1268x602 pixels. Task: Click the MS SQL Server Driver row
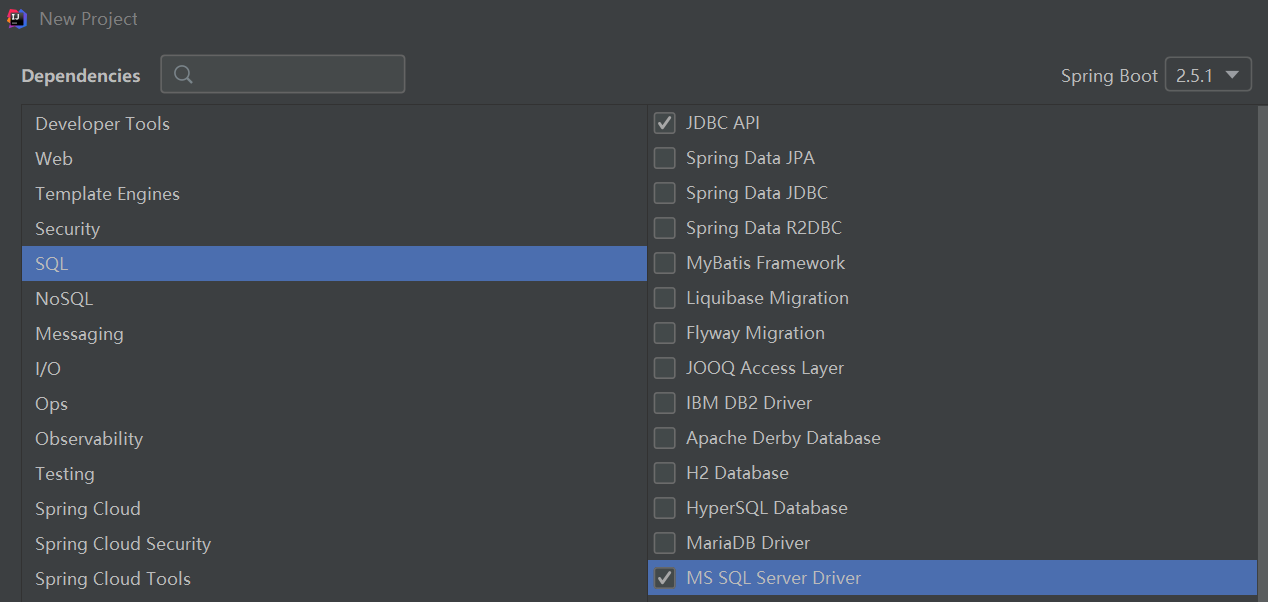(952, 578)
